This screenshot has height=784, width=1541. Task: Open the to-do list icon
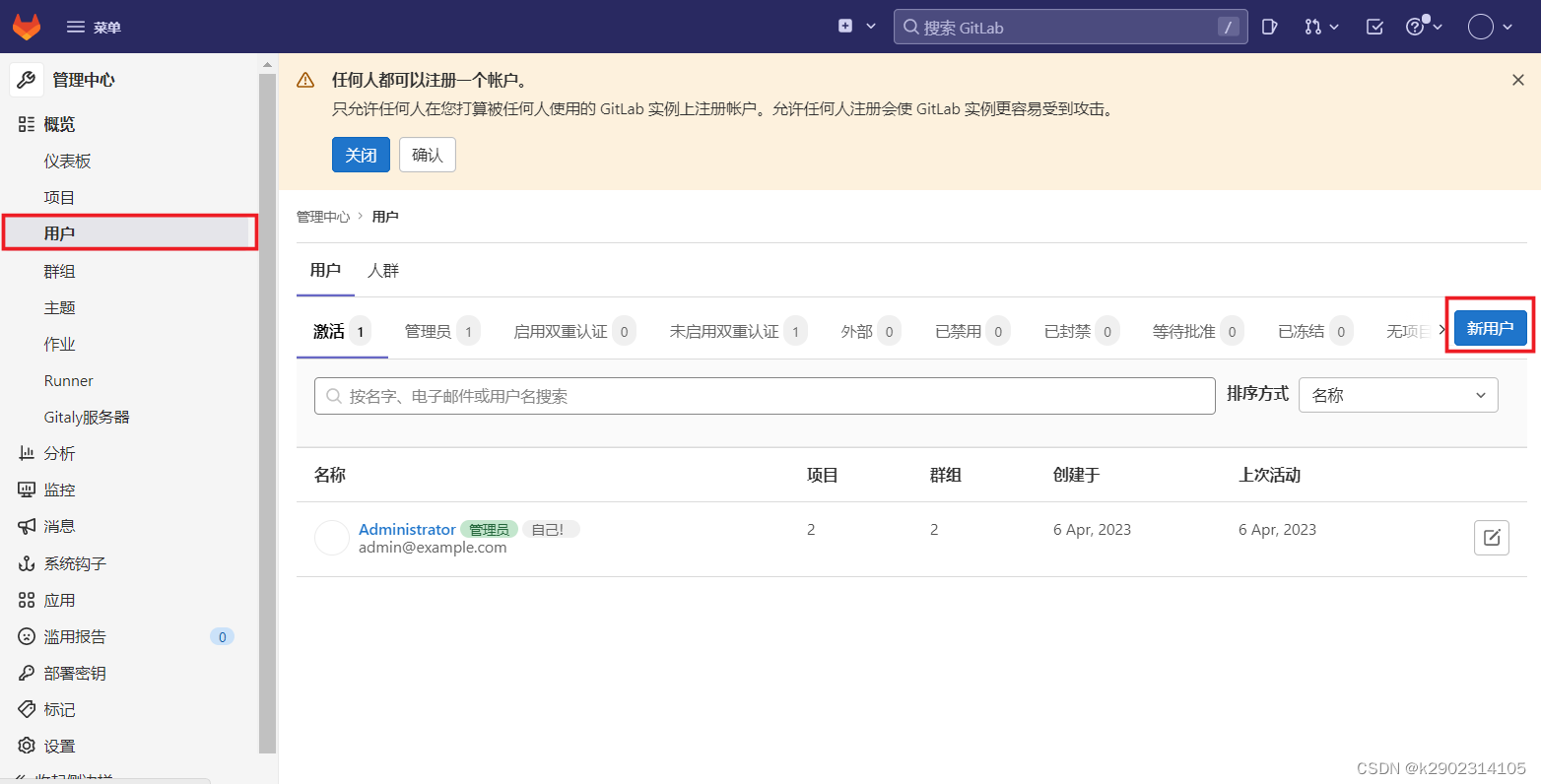click(x=1374, y=27)
